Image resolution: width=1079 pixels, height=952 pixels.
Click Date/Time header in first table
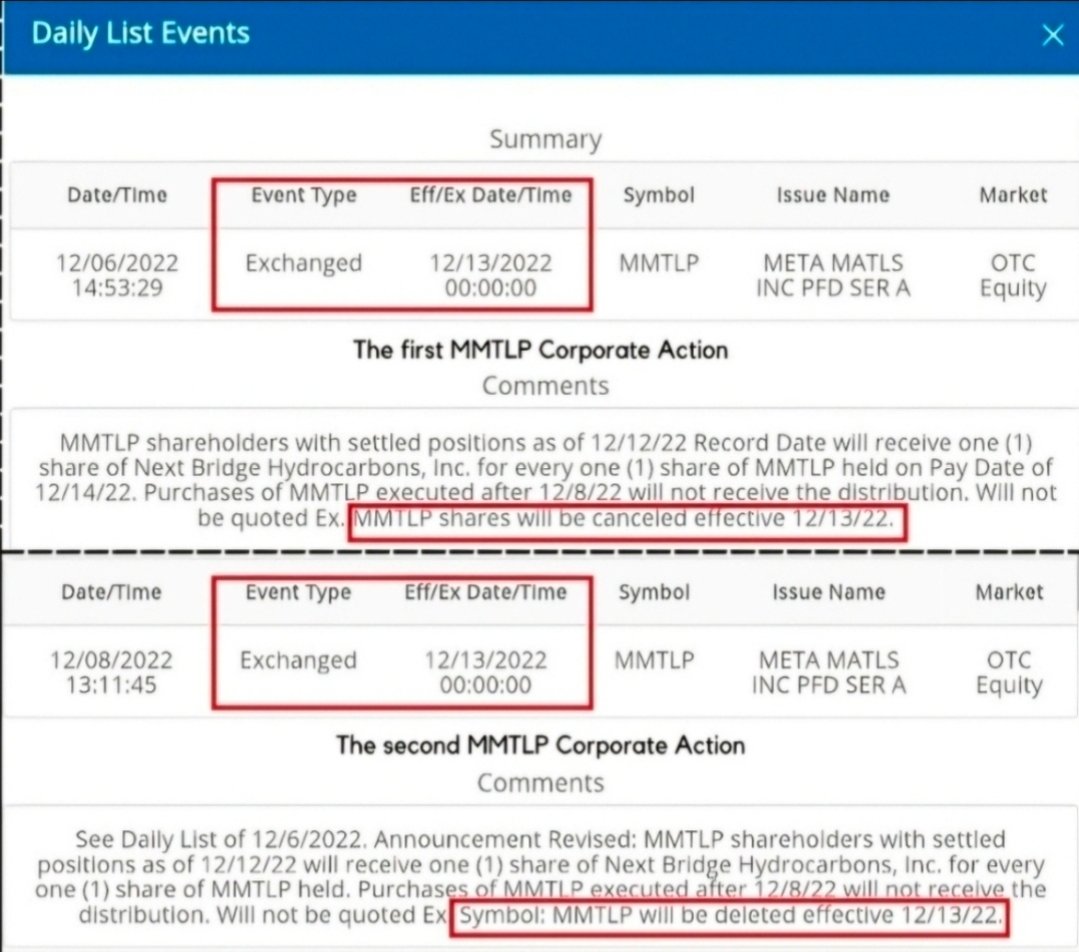point(117,195)
